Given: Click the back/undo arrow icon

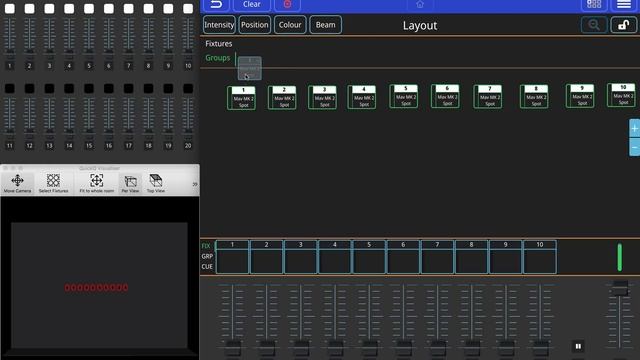Looking at the screenshot, I should [x=216, y=4].
